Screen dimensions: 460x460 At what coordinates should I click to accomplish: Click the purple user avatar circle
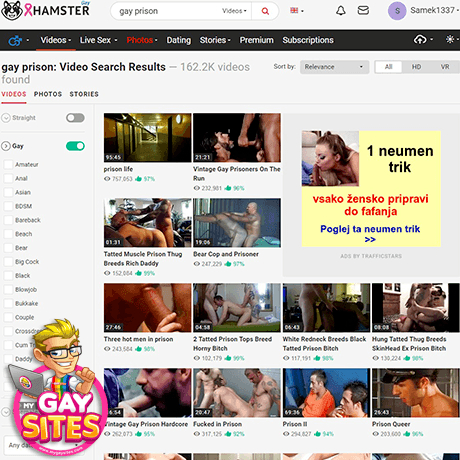397,11
